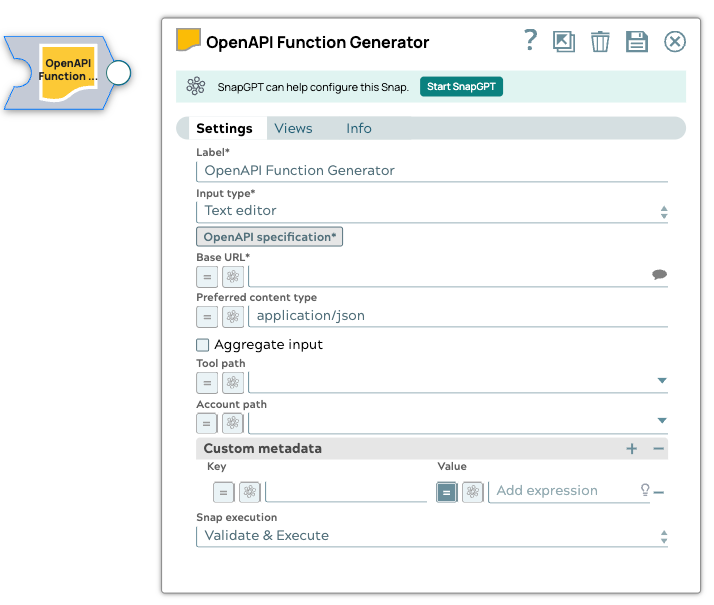Image resolution: width=714 pixels, height=605 pixels.
Task: Switch to the Views tab
Action: tap(293, 128)
